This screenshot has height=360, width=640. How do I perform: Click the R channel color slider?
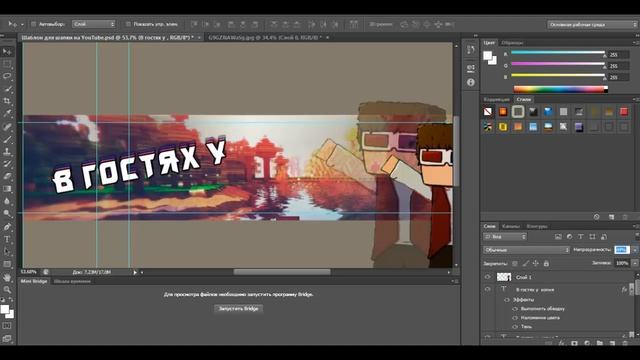click(x=558, y=53)
